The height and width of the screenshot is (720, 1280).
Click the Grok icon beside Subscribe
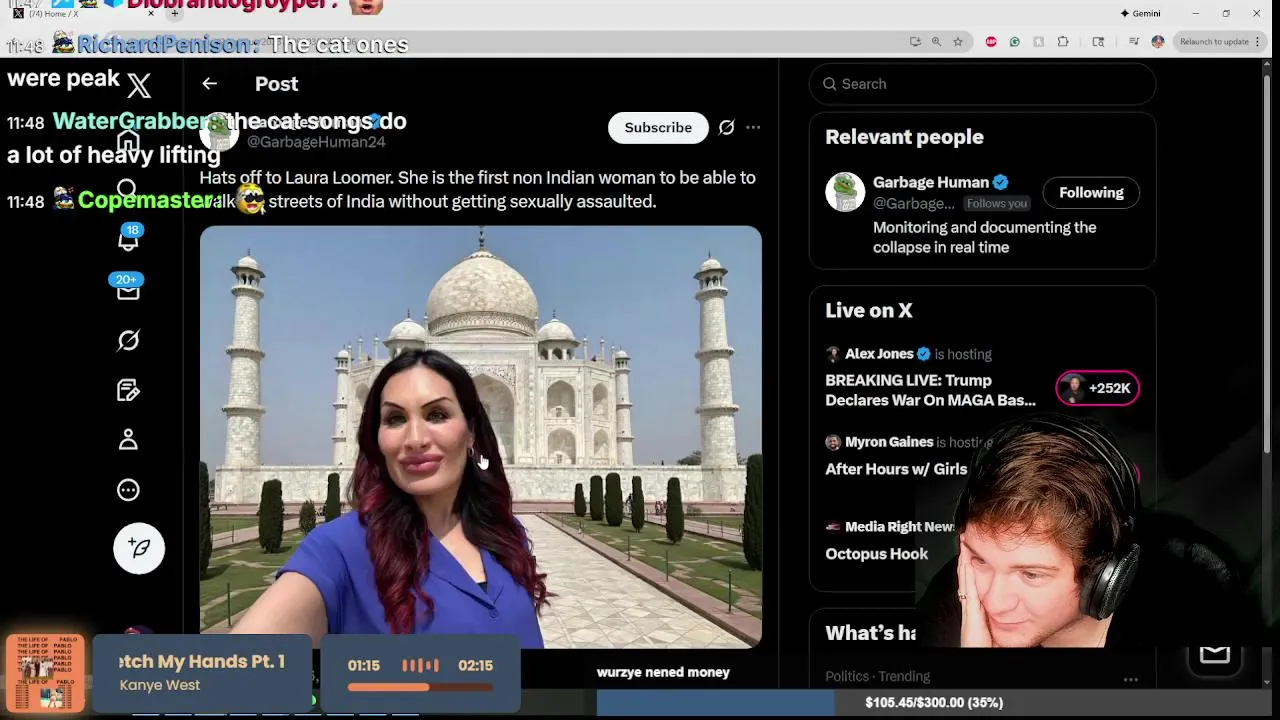coord(727,127)
